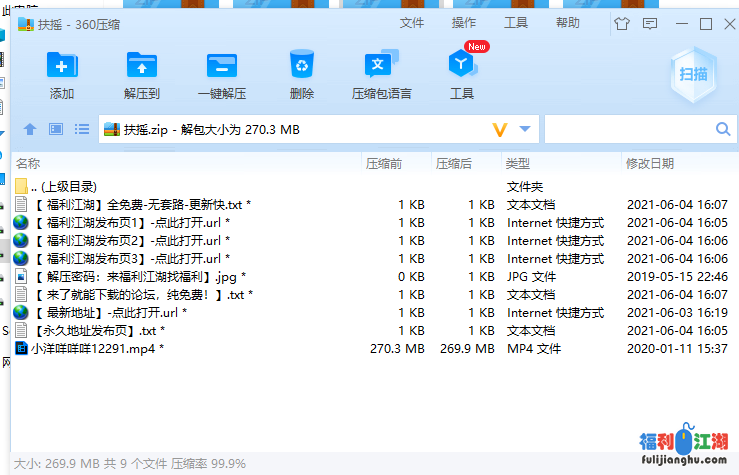Screen dimensions: 739x475
Task: Click inside the search input field
Action: (628, 129)
